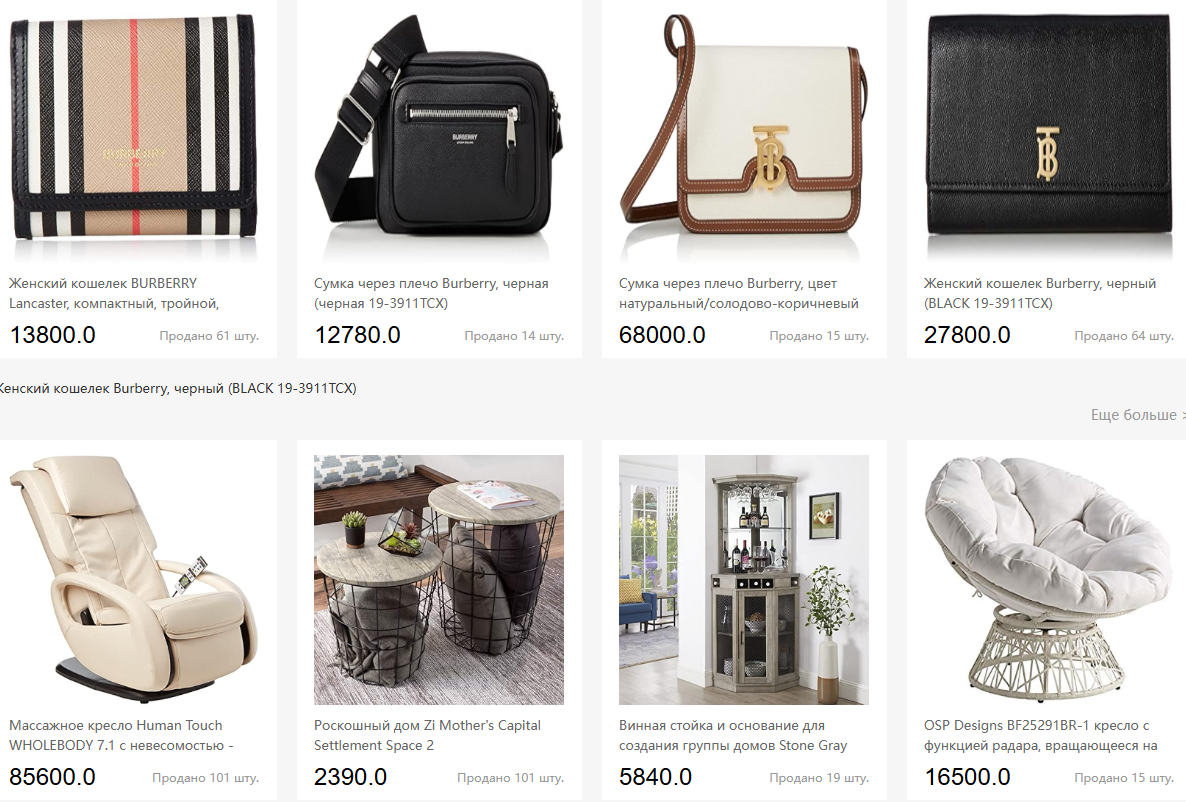Open 'Роскошный дом Zi Mother's Capital' title
The image size is (1186, 802).
pos(427,735)
